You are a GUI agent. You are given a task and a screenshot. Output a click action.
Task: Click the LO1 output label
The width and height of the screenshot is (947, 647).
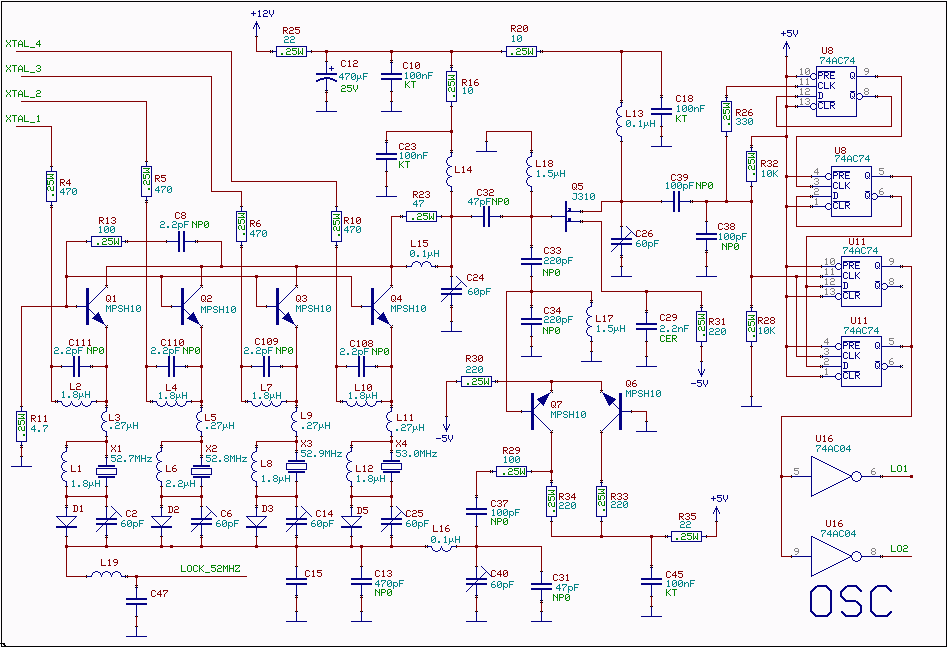pyautogui.click(x=899, y=469)
